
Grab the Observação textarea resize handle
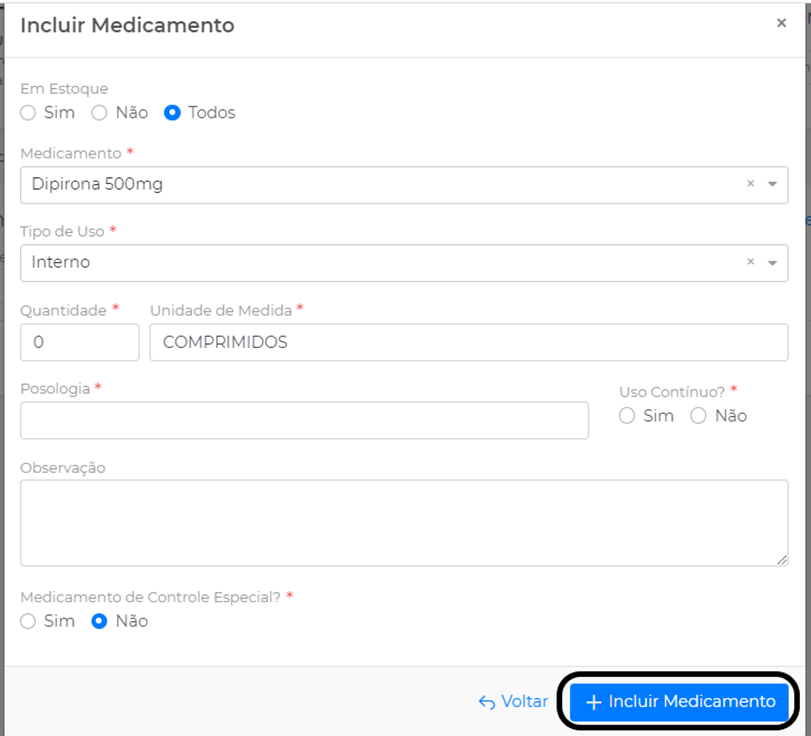(782, 560)
